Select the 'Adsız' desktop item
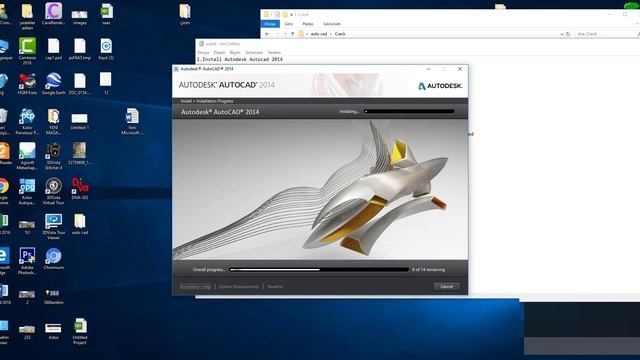The height and width of the screenshot is (360, 640). click(53, 331)
